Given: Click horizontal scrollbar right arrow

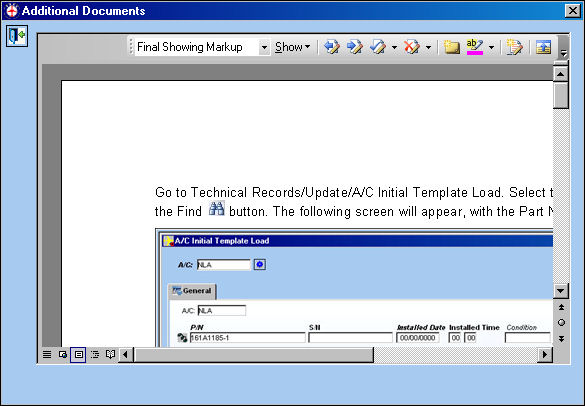Looking at the screenshot, I should pyautogui.click(x=545, y=354).
